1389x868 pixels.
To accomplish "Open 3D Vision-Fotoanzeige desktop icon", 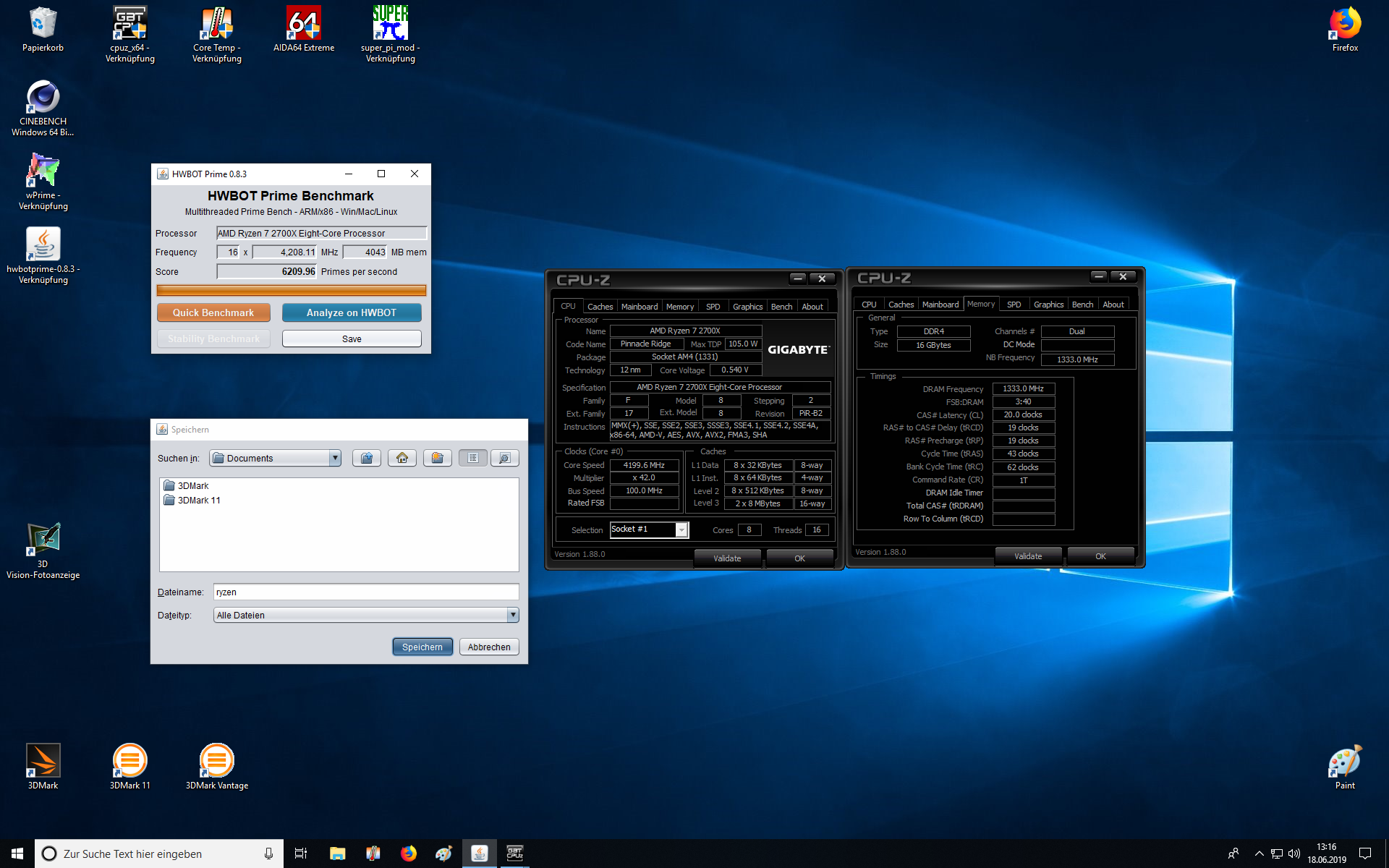I will pos(43,551).
